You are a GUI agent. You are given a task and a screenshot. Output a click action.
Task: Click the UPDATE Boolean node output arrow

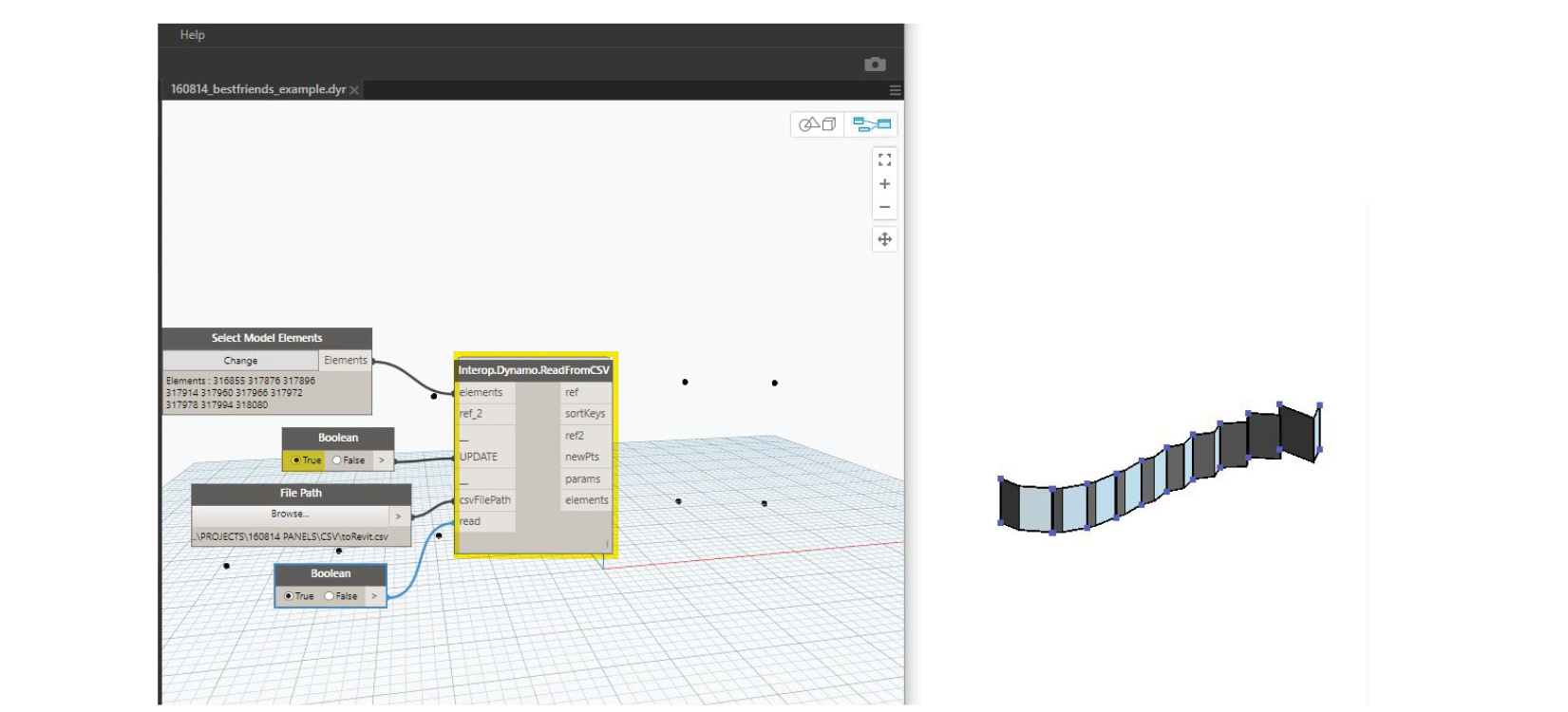click(x=382, y=460)
